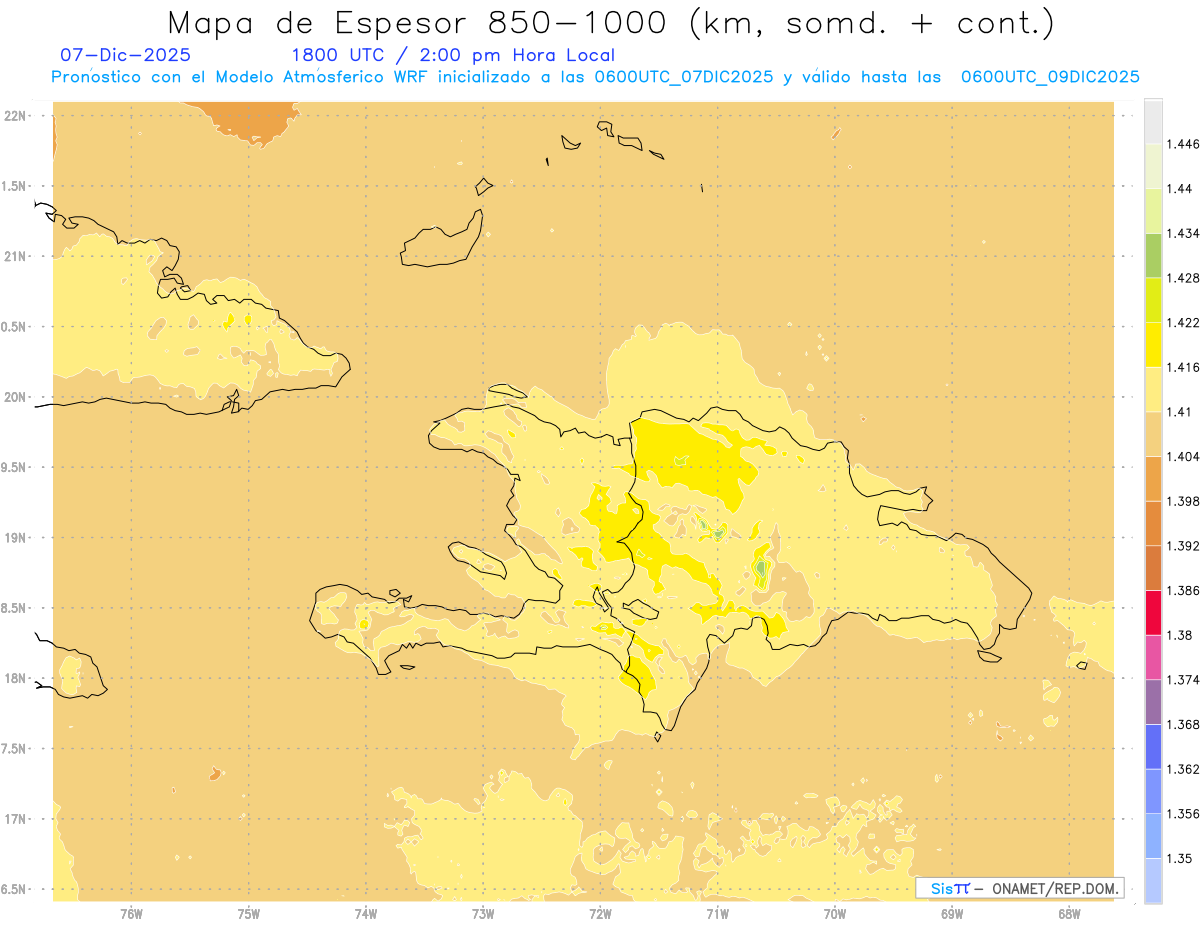Viewport: 1200px width, 927px height.
Task: Click the 68W longitude label
Action: [1069, 913]
